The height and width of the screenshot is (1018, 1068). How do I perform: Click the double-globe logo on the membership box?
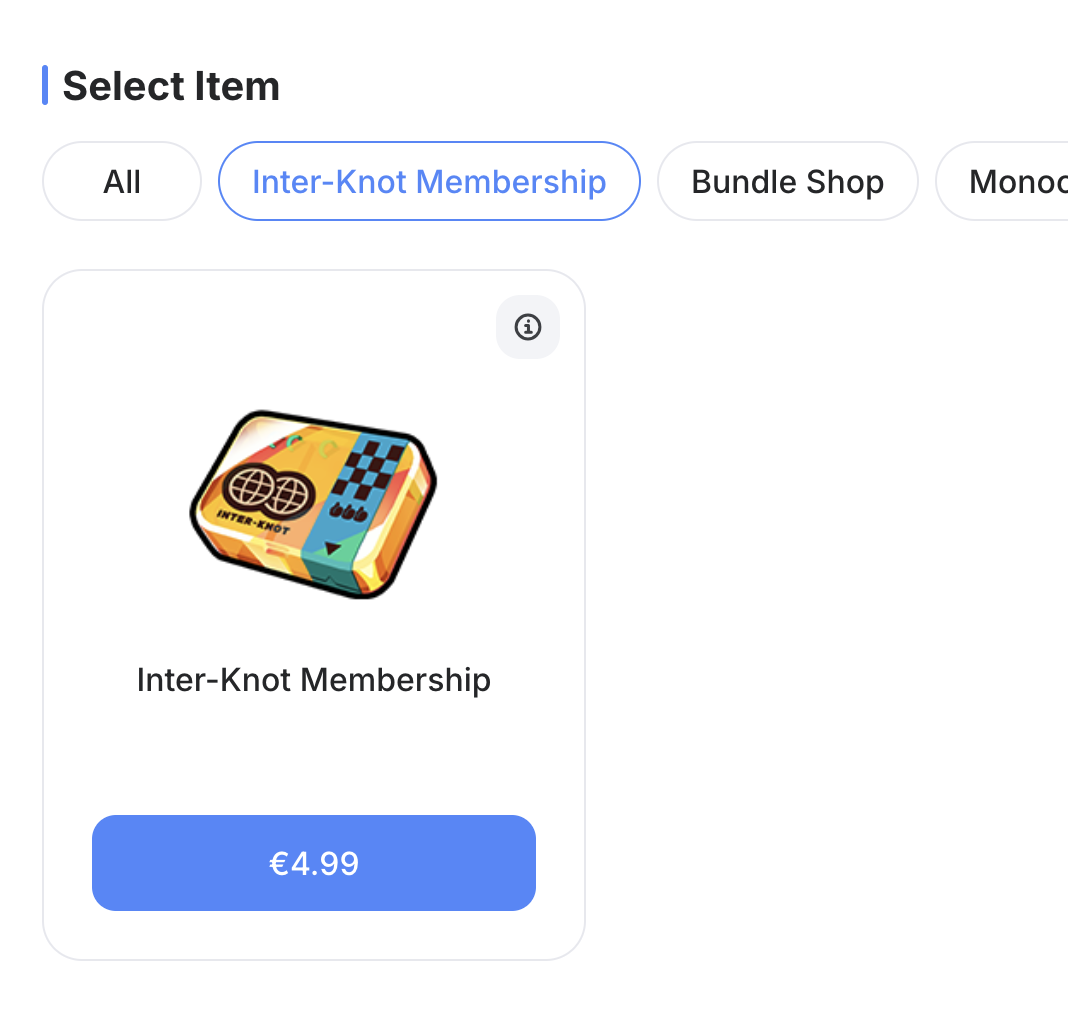click(269, 491)
